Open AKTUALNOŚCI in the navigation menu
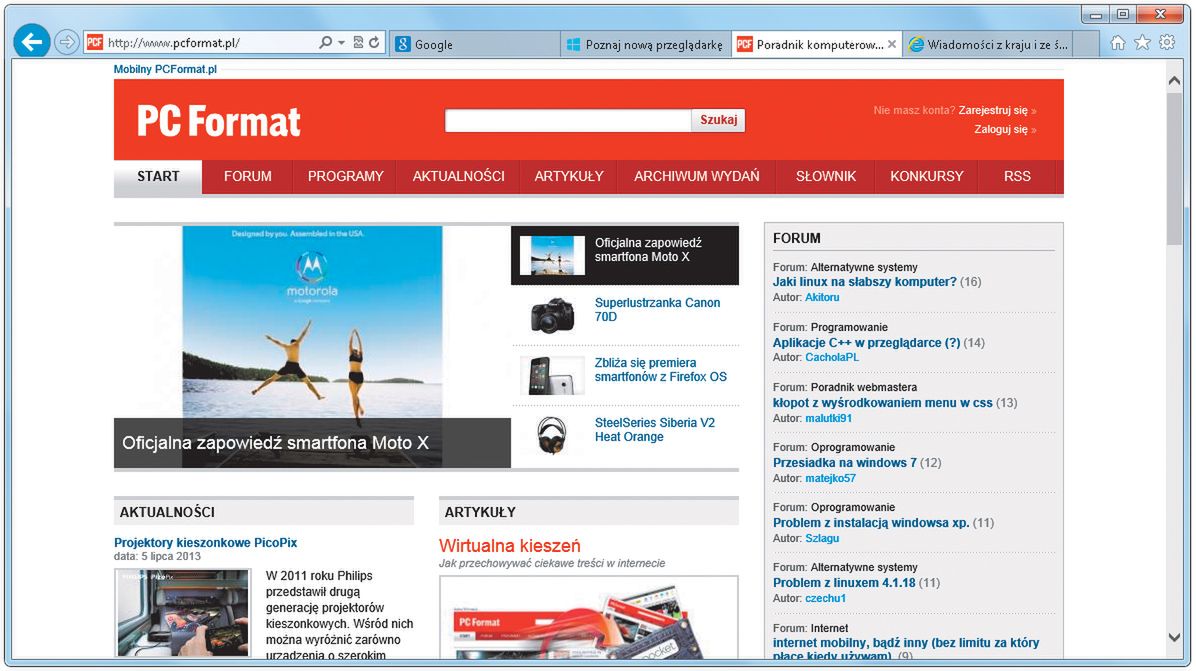1196x671 pixels. (x=458, y=177)
